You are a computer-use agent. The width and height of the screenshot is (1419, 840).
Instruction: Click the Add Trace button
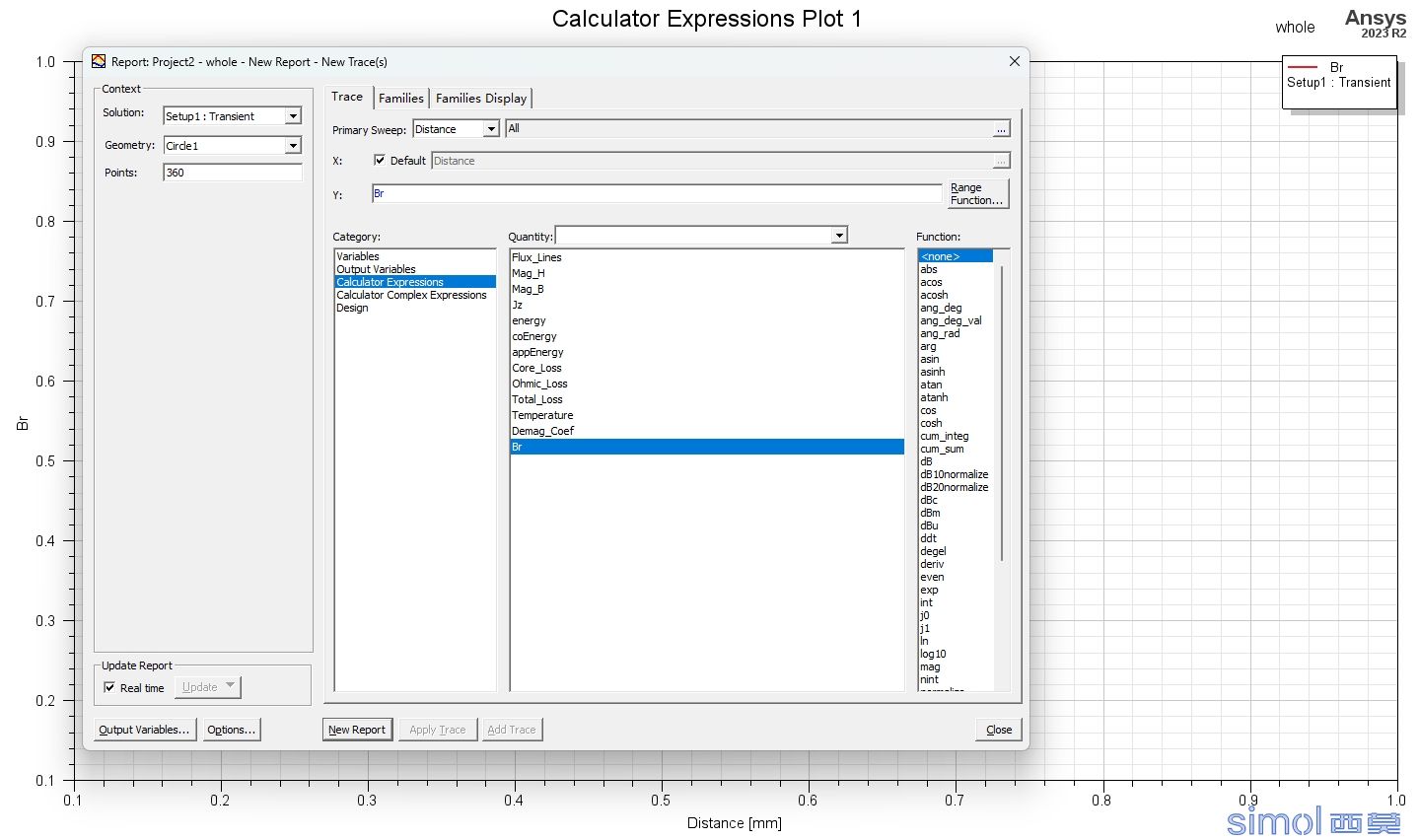pyautogui.click(x=512, y=730)
